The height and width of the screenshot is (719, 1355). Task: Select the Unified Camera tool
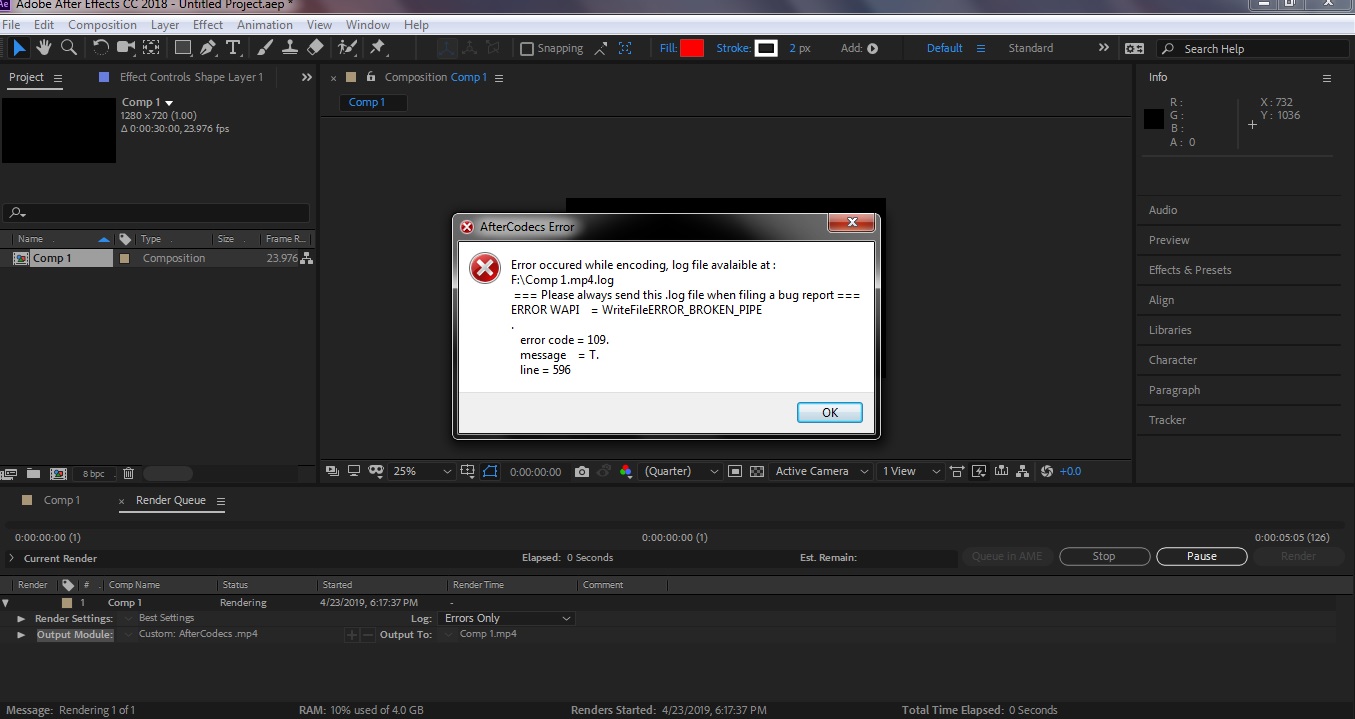pos(126,47)
